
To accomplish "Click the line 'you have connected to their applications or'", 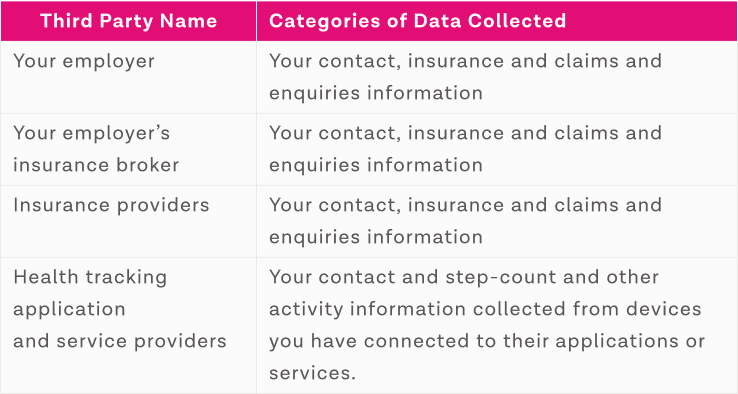I will click(487, 342).
